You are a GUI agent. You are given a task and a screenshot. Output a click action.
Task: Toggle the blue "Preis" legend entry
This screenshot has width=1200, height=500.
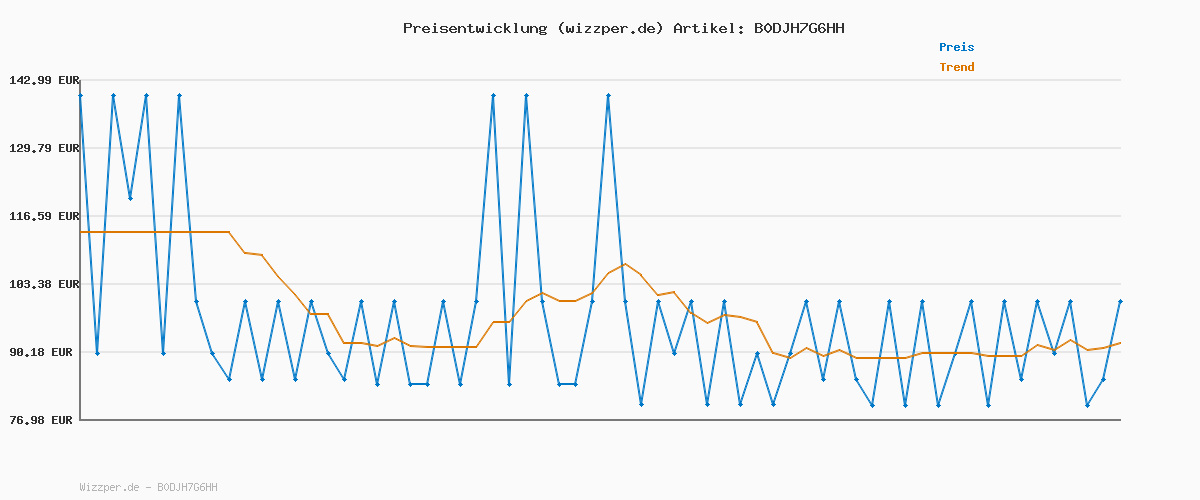pyautogui.click(x=956, y=47)
